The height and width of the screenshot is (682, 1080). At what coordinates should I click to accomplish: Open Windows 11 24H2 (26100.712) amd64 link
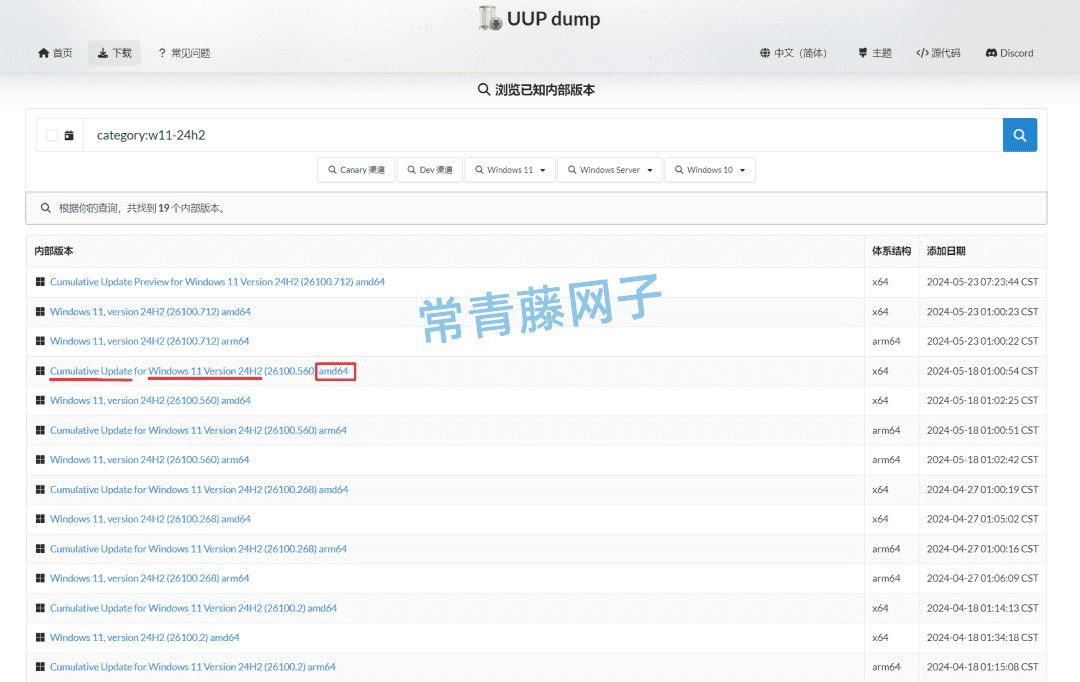pos(150,311)
